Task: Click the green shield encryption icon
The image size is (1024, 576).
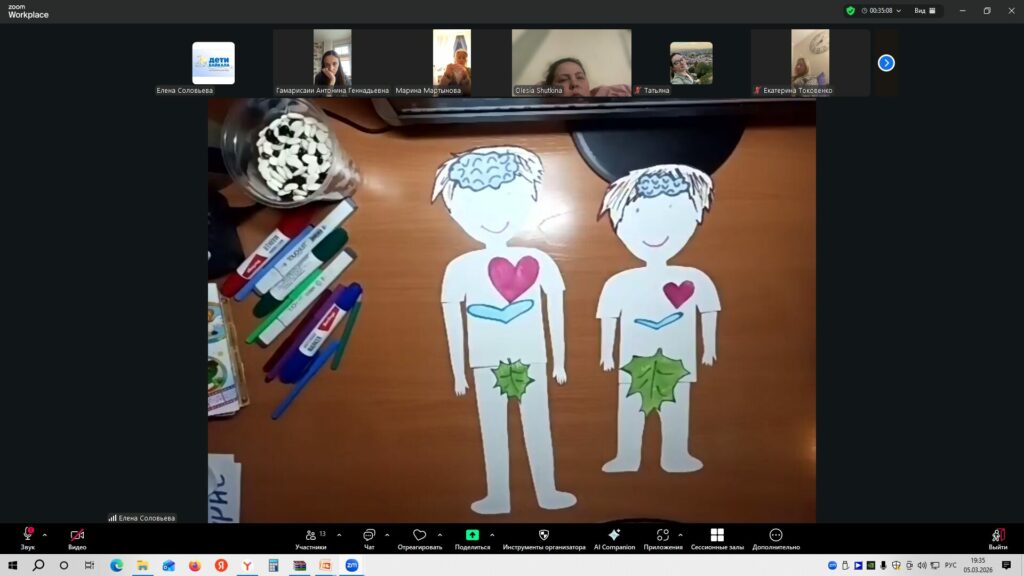Action: coord(851,11)
